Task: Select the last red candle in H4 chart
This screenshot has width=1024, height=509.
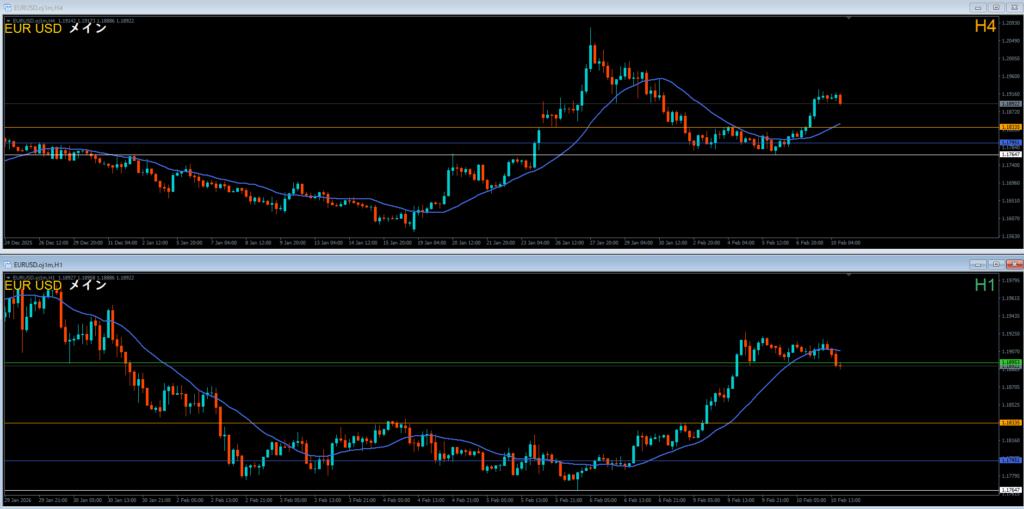Action: click(x=840, y=99)
